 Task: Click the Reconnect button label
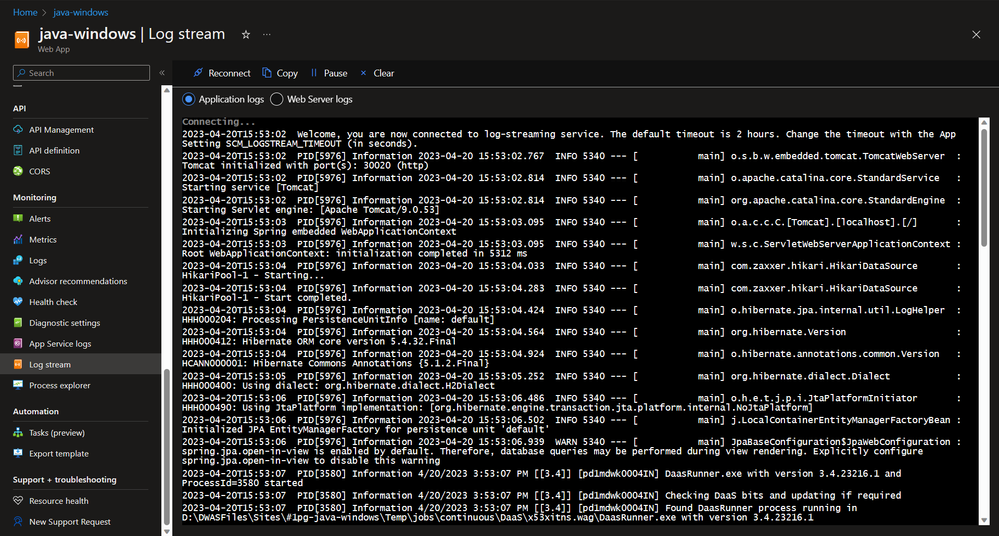(x=229, y=73)
